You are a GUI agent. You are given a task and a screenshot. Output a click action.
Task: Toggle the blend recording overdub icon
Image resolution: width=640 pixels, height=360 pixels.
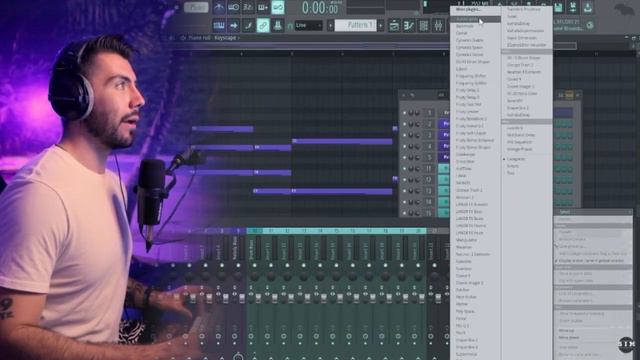point(263,7)
